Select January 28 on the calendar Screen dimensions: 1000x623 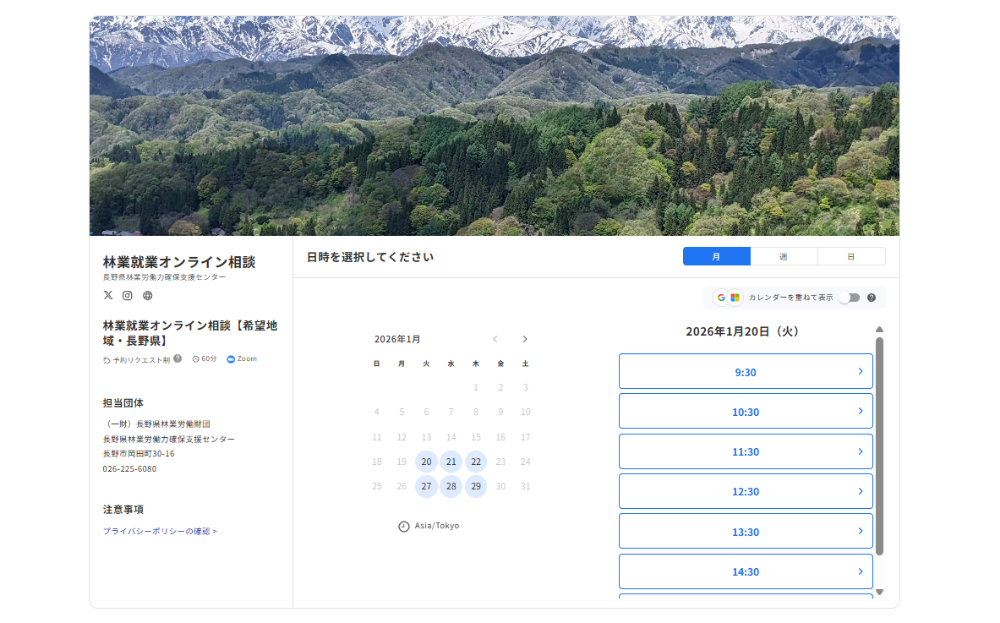point(451,487)
